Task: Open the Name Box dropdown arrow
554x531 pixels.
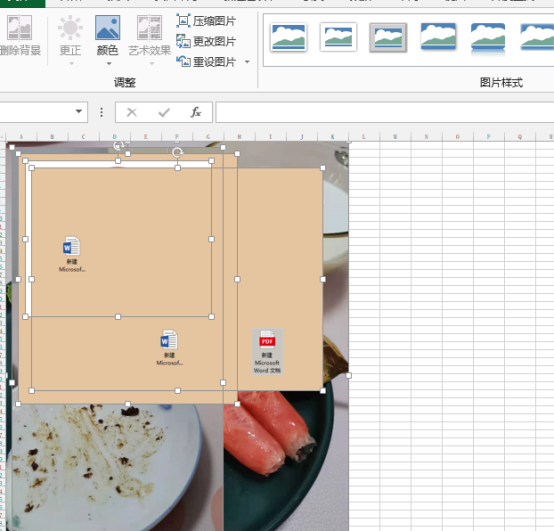Action: (79, 111)
